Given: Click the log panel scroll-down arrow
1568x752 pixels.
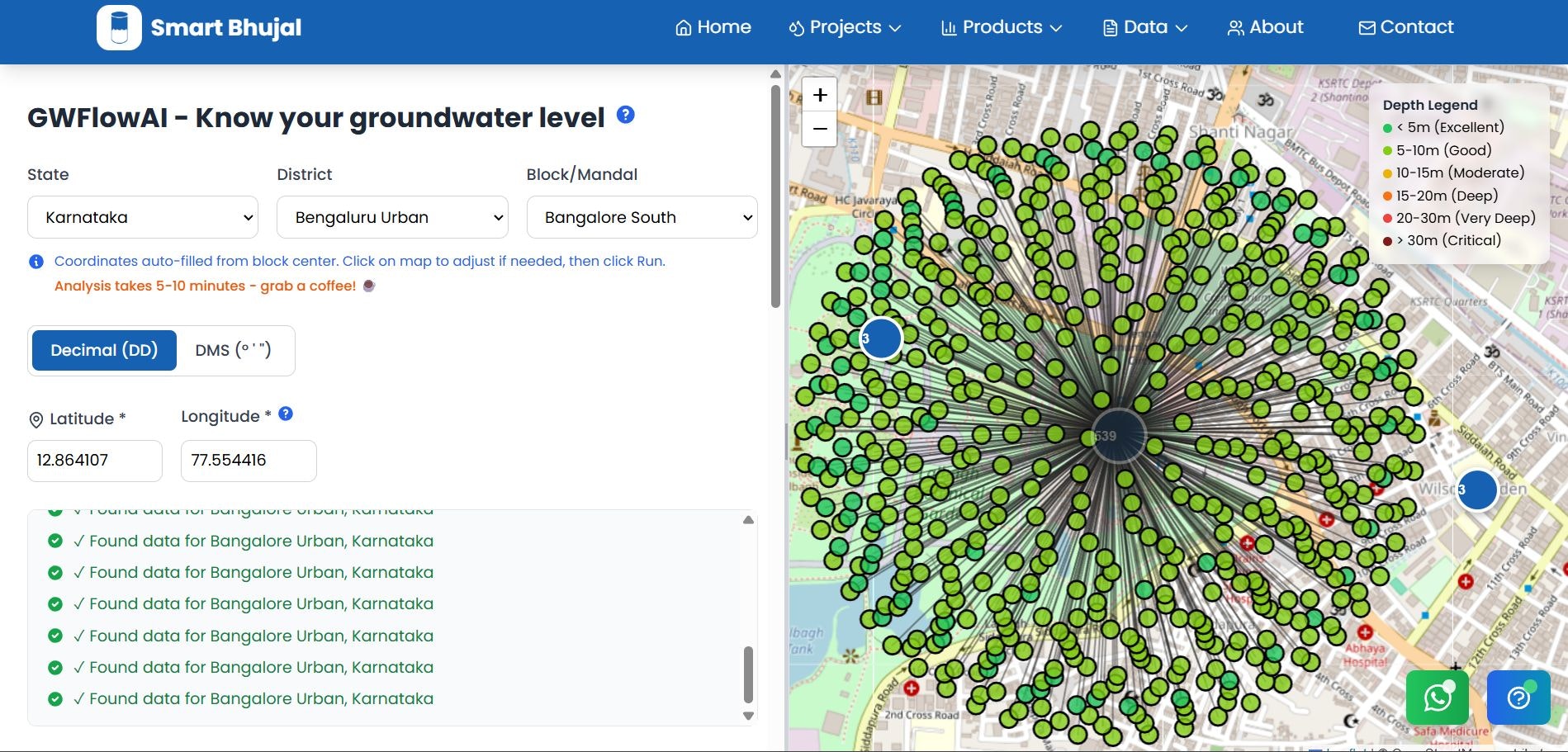Looking at the screenshot, I should 748,716.
